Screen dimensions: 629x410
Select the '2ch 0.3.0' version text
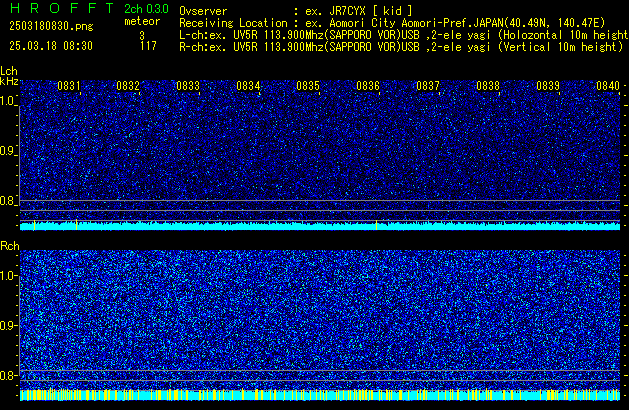pyautogui.click(x=146, y=9)
